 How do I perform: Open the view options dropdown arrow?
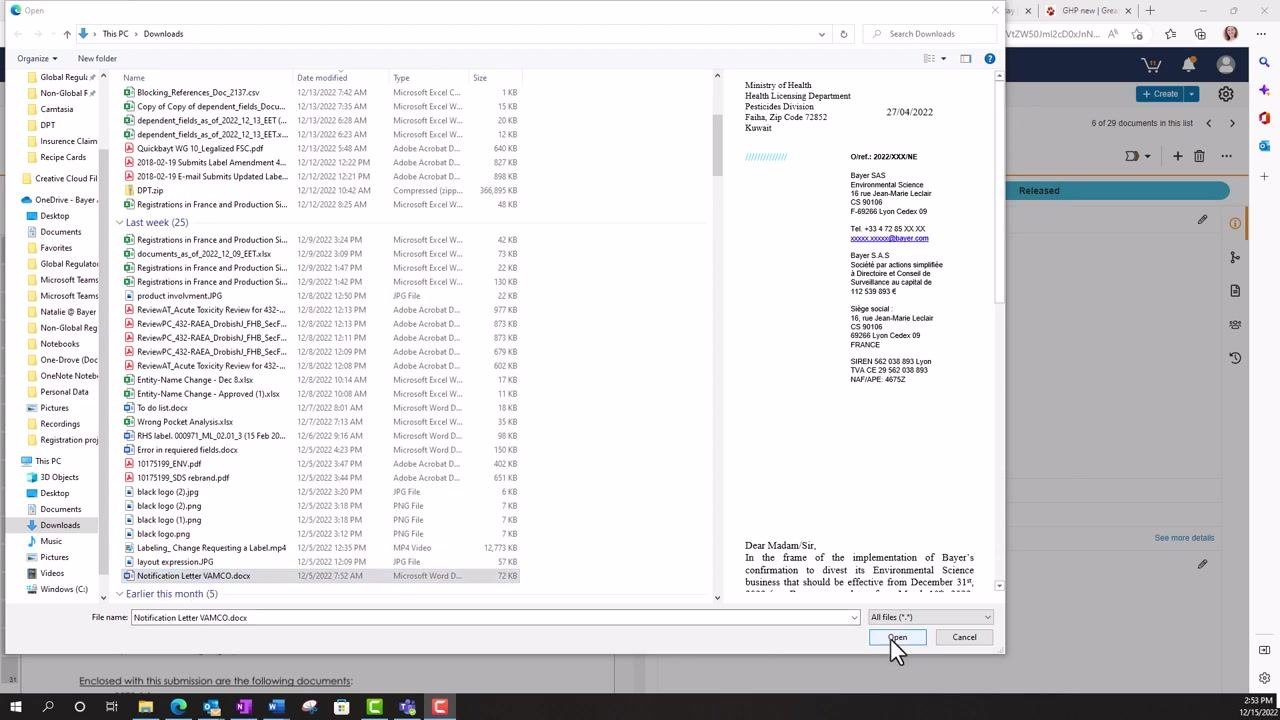(x=943, y=59)
